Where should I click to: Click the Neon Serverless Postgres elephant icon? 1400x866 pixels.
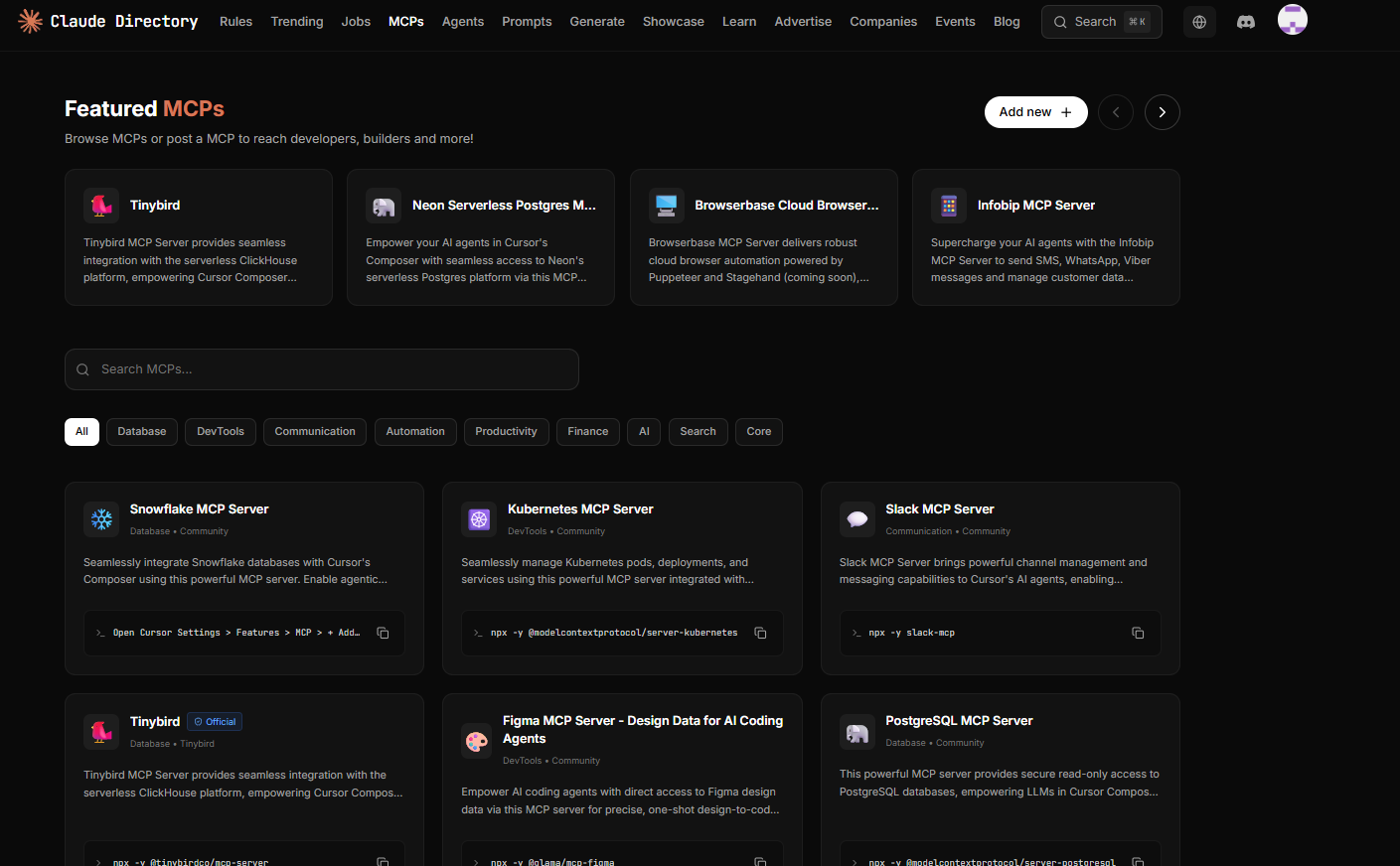(x=384, y=206)
